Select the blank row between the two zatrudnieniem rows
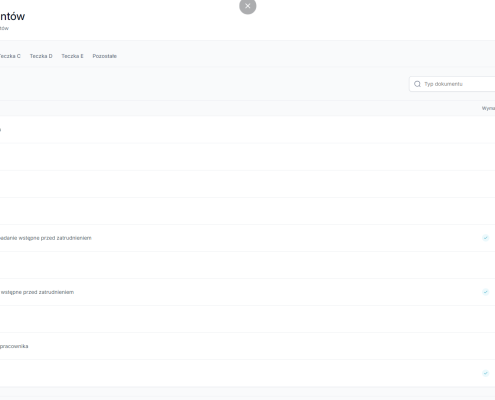The width and height of the screenshot is (495, 400). tap(247, 265)
